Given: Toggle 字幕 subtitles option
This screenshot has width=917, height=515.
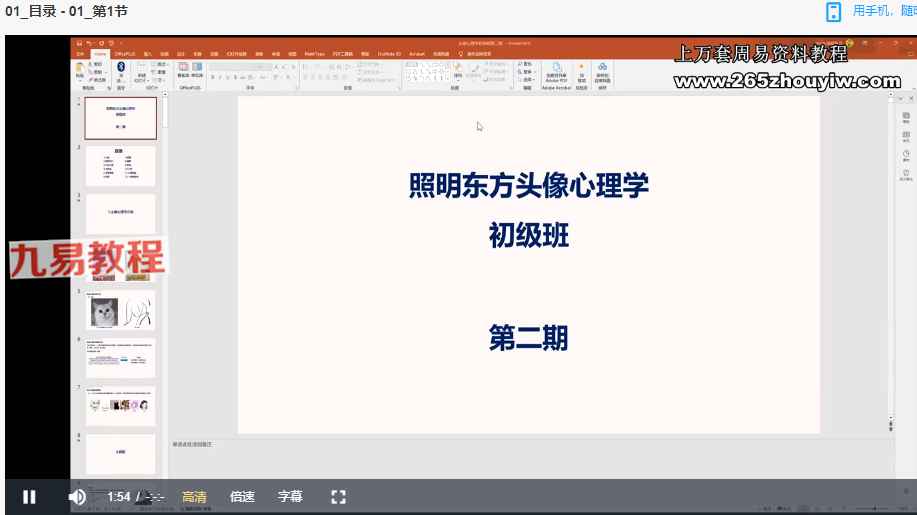Looking at the screenshot, I should coord(290,496).
